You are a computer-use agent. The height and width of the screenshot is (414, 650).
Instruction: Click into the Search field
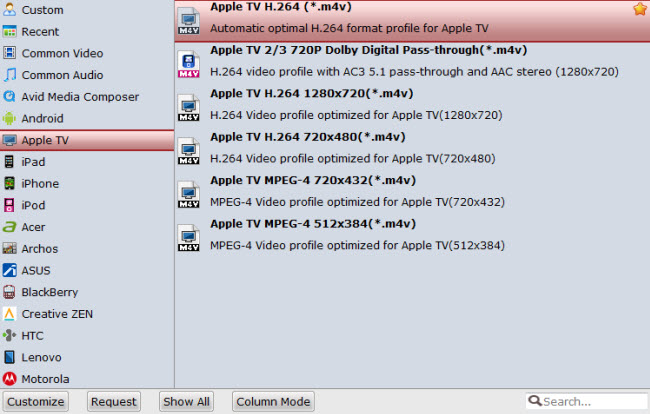click(x=587, y=401)
